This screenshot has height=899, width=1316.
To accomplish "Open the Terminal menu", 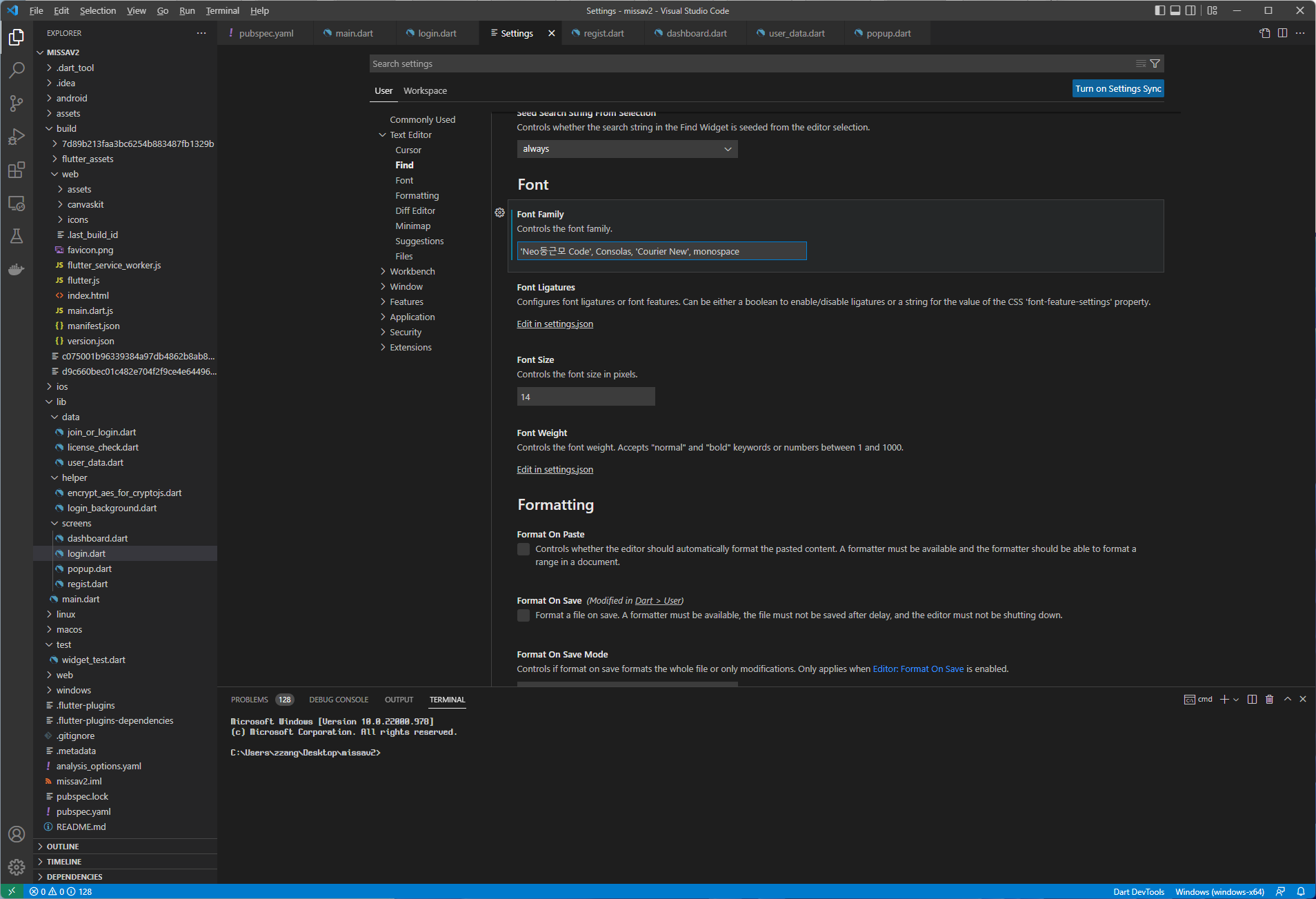I will pos(222,10).
